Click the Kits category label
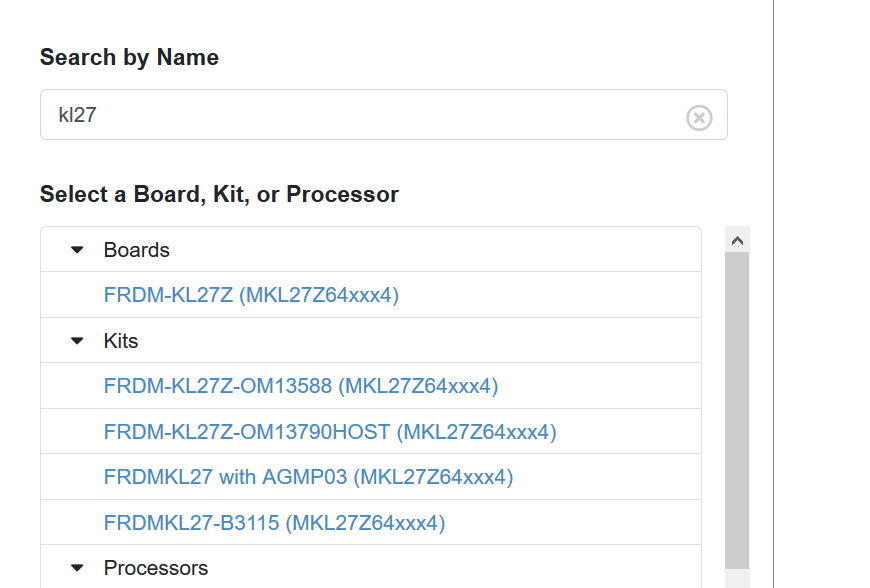The image size is (870, 588). pyautogui.click(x=121, y=341)
